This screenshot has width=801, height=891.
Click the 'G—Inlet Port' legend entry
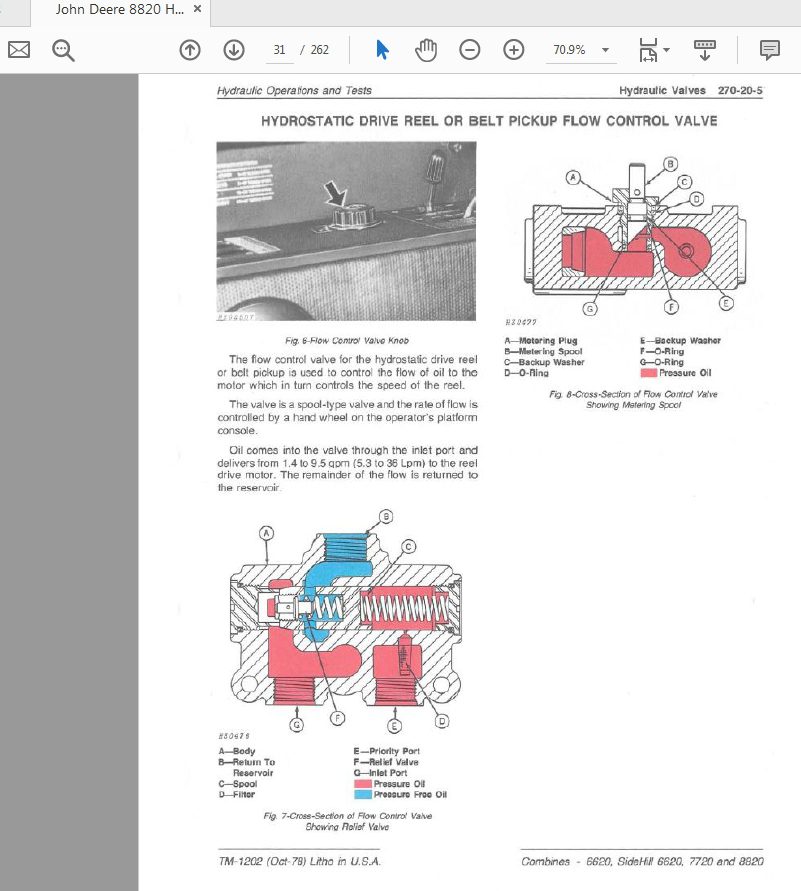pyautogui.click(x=380, y=773)
